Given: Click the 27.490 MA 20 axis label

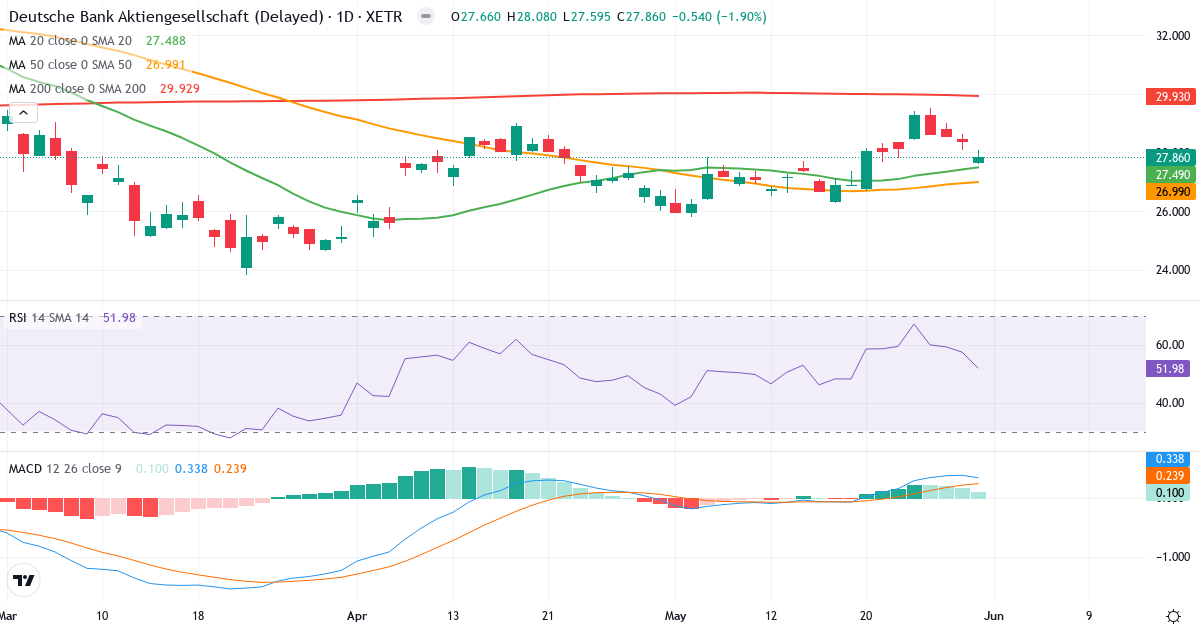Looking at the screenshot, I should click(1171, 174).
